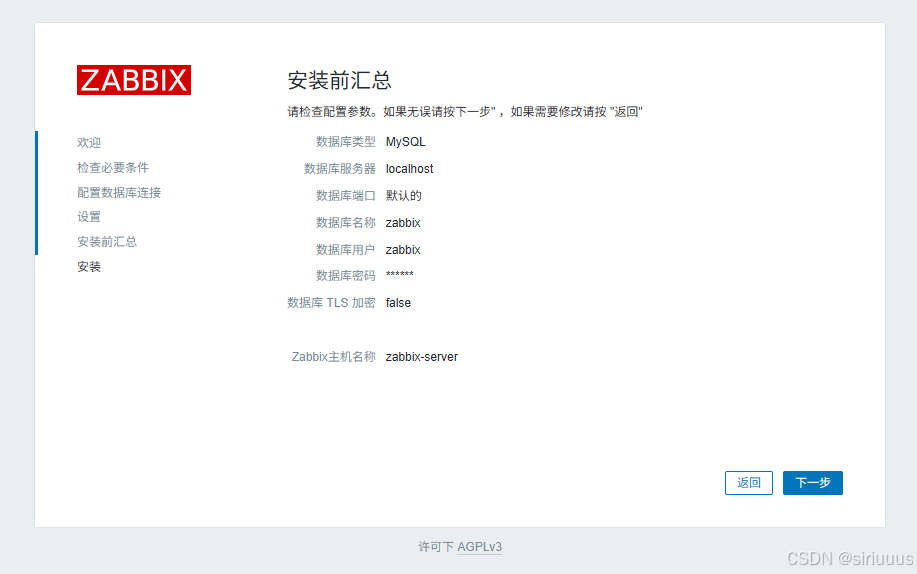
Task: Click the MySQL database type value
Action: [x=405, y=142]
